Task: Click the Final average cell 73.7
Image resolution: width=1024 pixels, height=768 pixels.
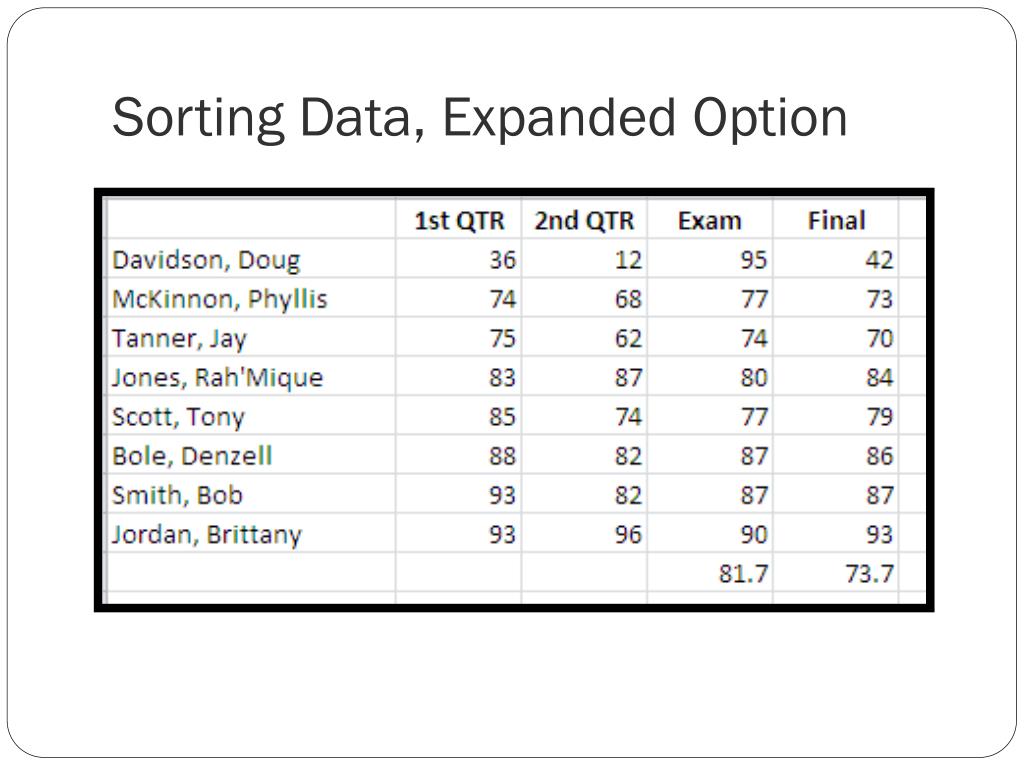Action: pyautogui.click(x=836, y=573)
